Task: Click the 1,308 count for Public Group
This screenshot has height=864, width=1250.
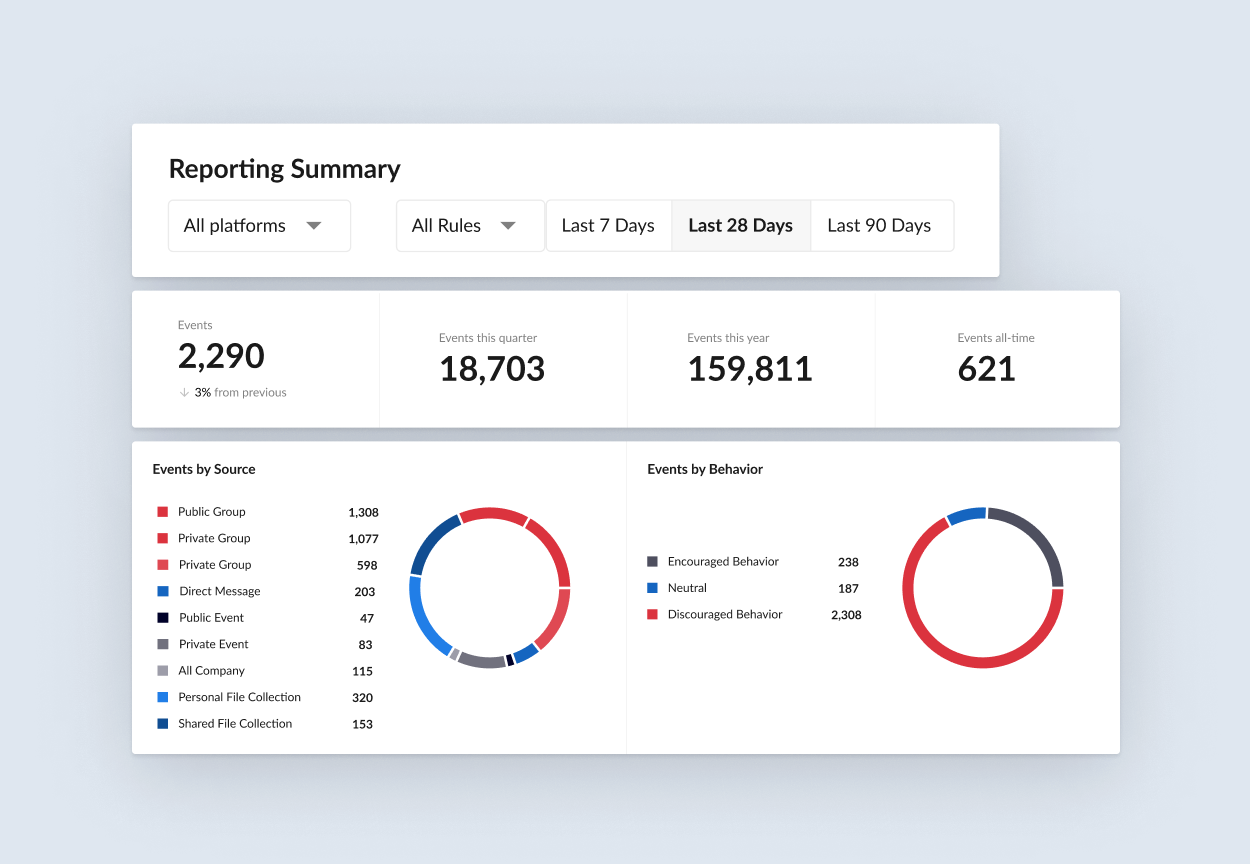Action: coord(363,513)
